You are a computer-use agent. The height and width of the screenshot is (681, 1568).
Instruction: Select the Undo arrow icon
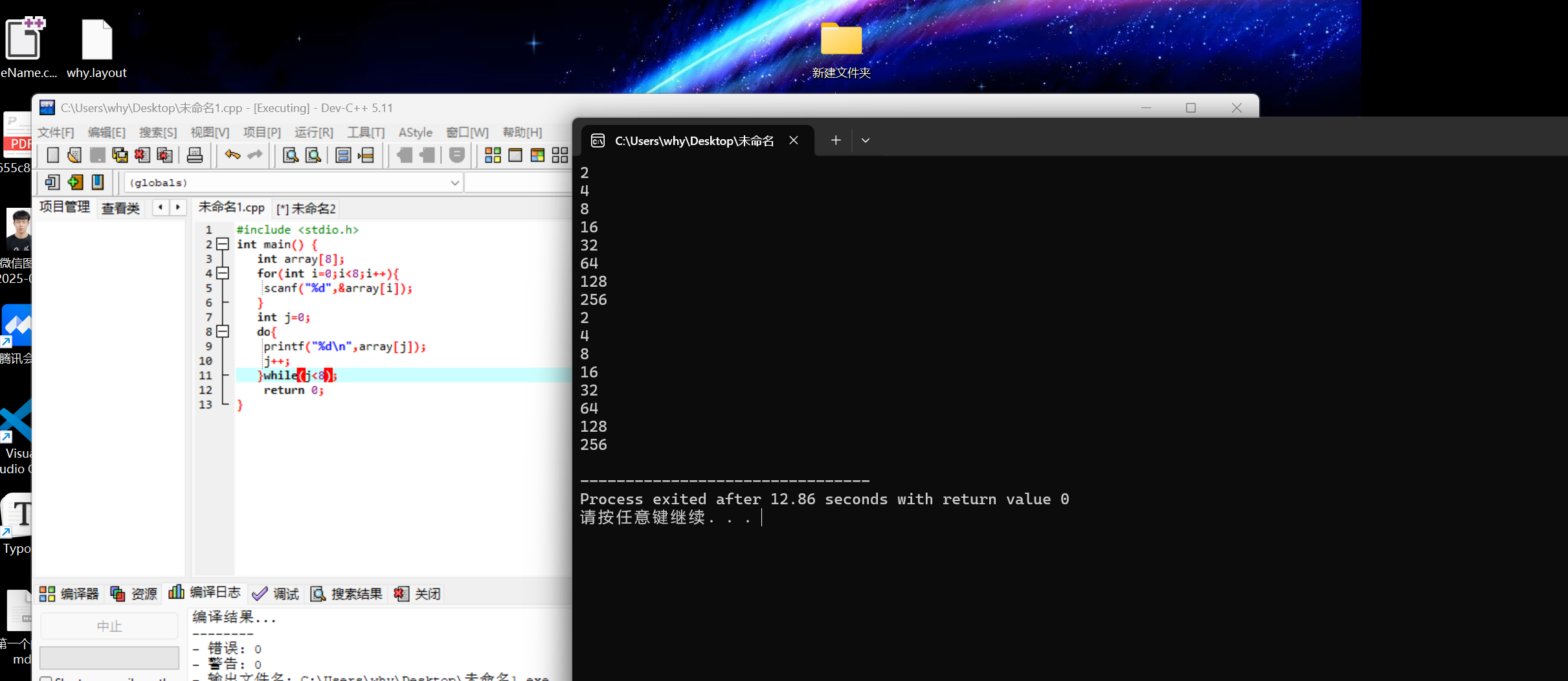[x=232, y=155]
